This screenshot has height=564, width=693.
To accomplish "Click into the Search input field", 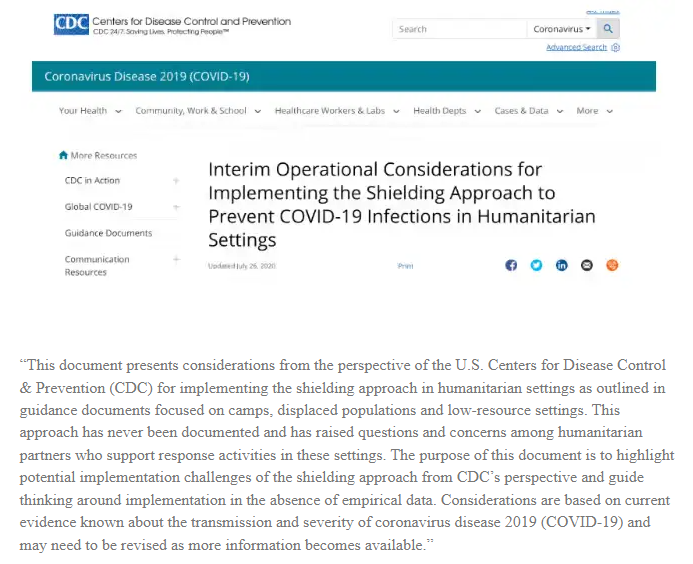I will 460,29.
